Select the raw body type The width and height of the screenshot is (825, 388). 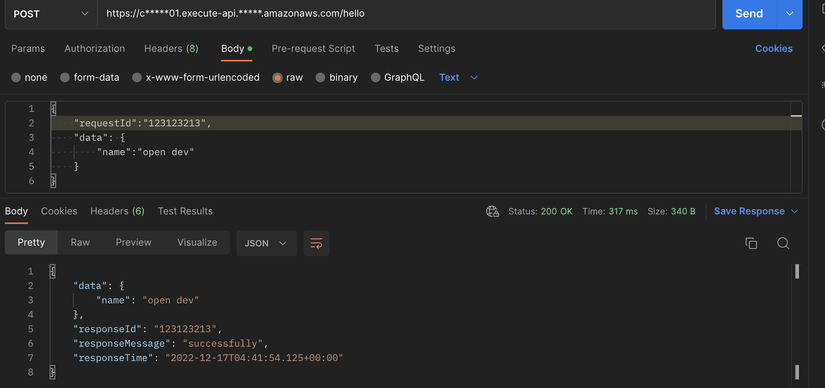click(x=288, y=77)
